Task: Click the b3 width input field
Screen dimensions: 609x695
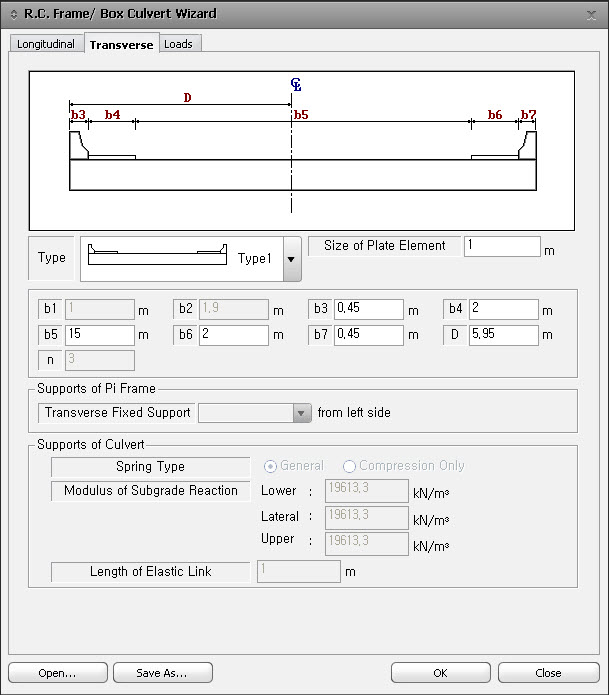Action: click(x=368, y=310)
